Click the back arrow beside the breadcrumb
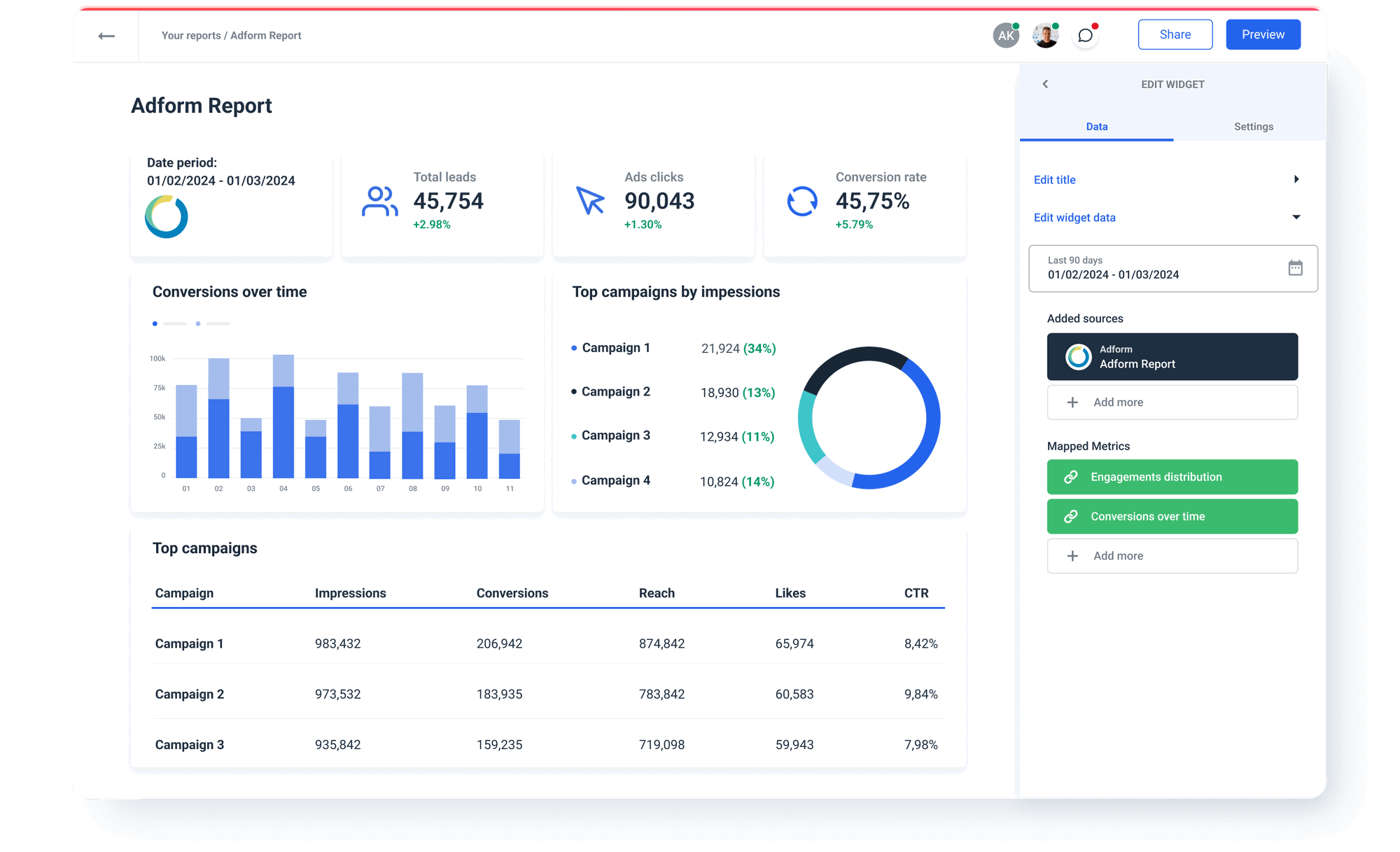The height and width of the screenshot is (852, 1400). click(106, 35)
